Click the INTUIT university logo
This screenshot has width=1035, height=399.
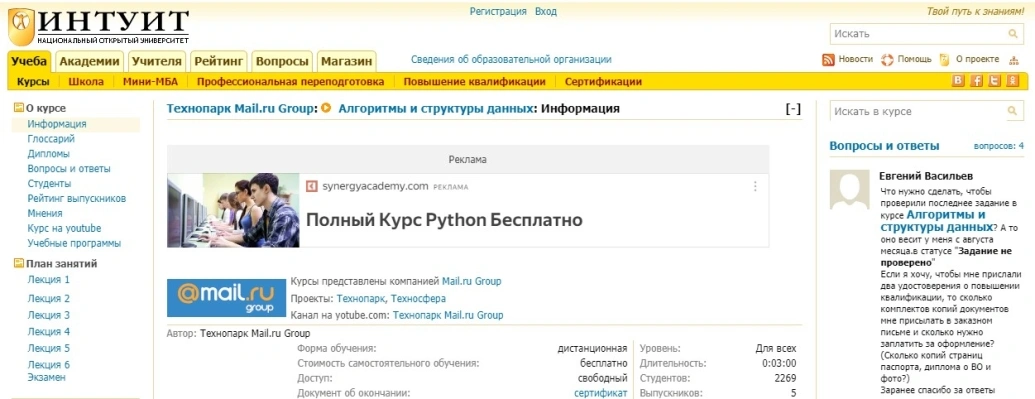(x=99, y=28)
